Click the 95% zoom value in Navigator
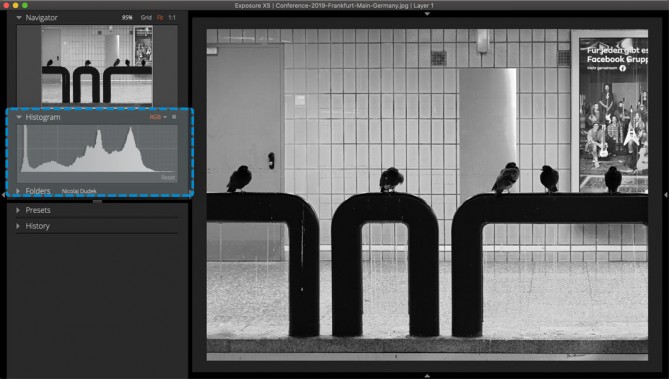 click(x=127, y=17)
